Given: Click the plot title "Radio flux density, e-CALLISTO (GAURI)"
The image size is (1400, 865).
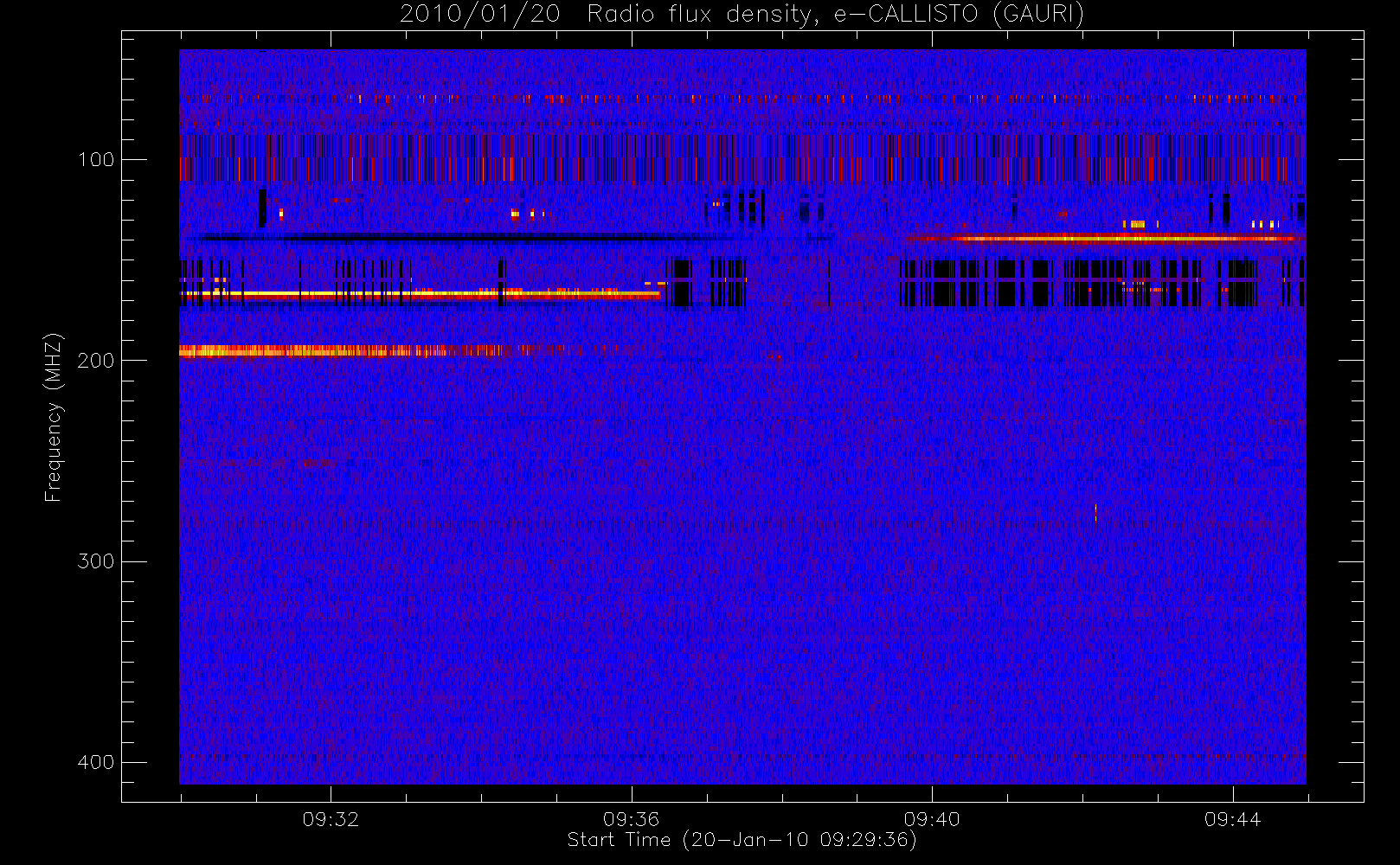Looking at the screenshot, I should pyautogui.click(x=835, y=15).
